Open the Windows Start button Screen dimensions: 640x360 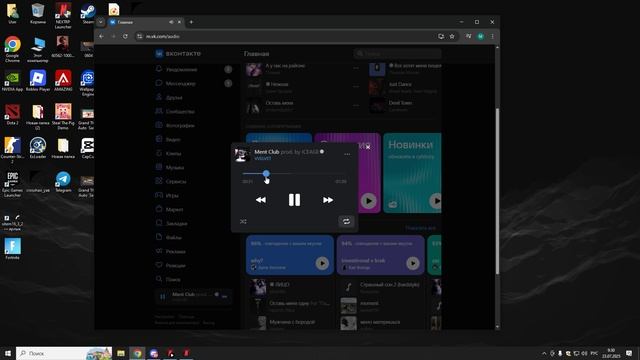[8, 353]
